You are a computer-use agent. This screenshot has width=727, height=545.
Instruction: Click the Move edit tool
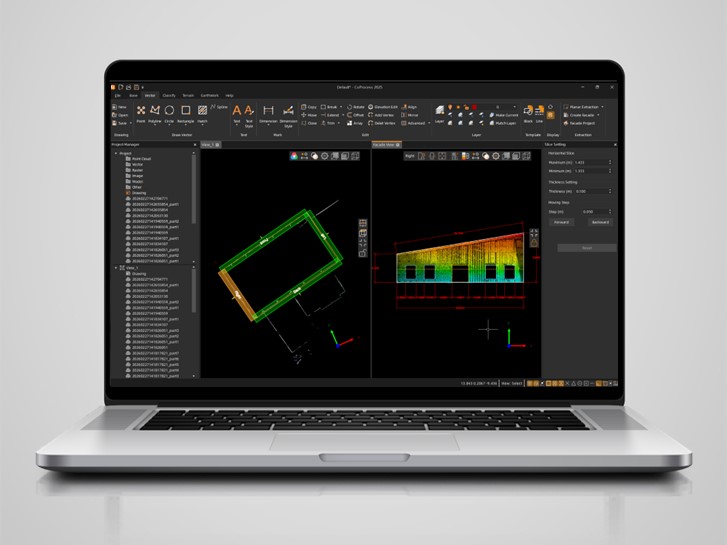pyautogui.click(x=309, y=115)
